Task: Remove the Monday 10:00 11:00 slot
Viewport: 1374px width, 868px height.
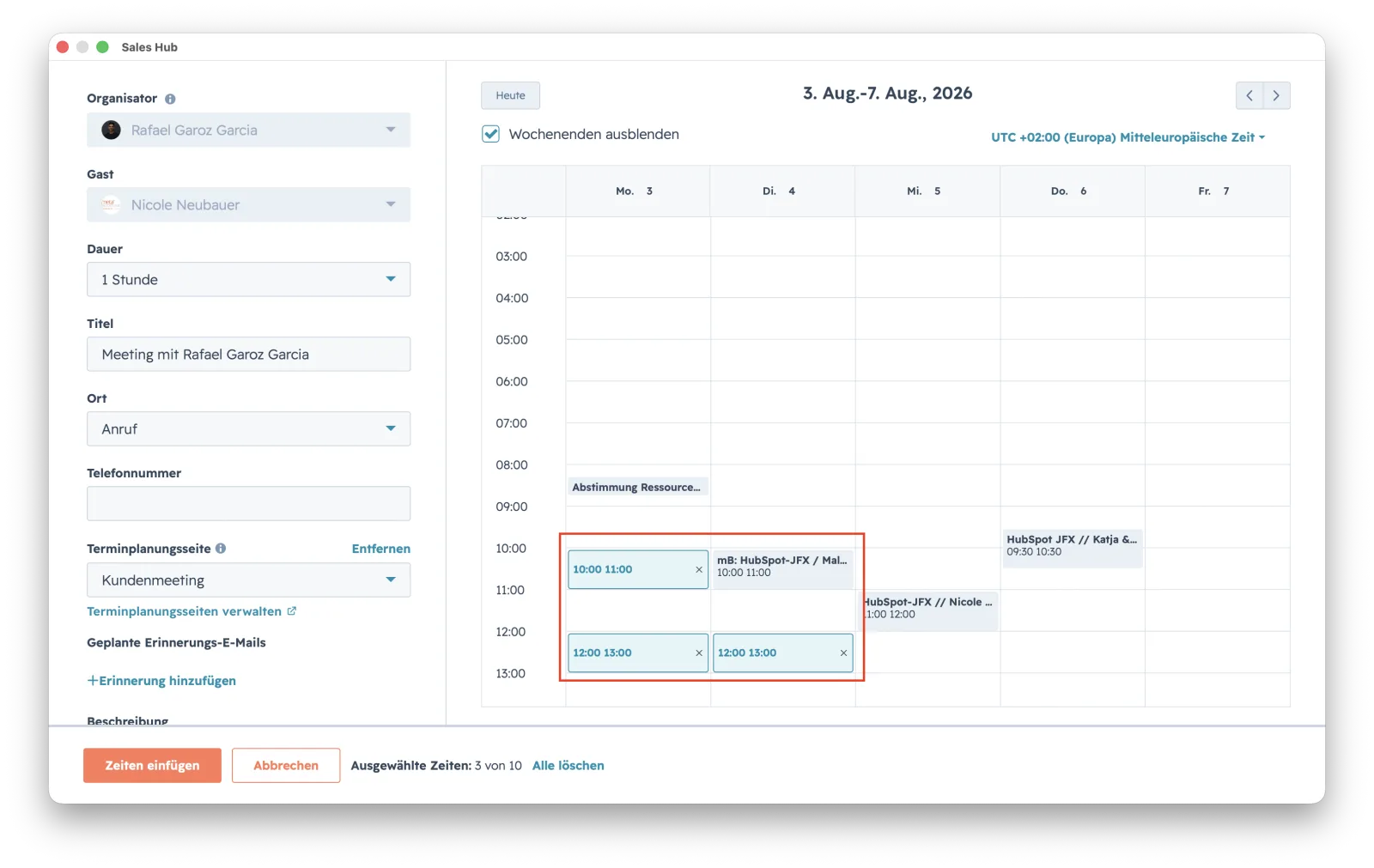Action: 699,569
